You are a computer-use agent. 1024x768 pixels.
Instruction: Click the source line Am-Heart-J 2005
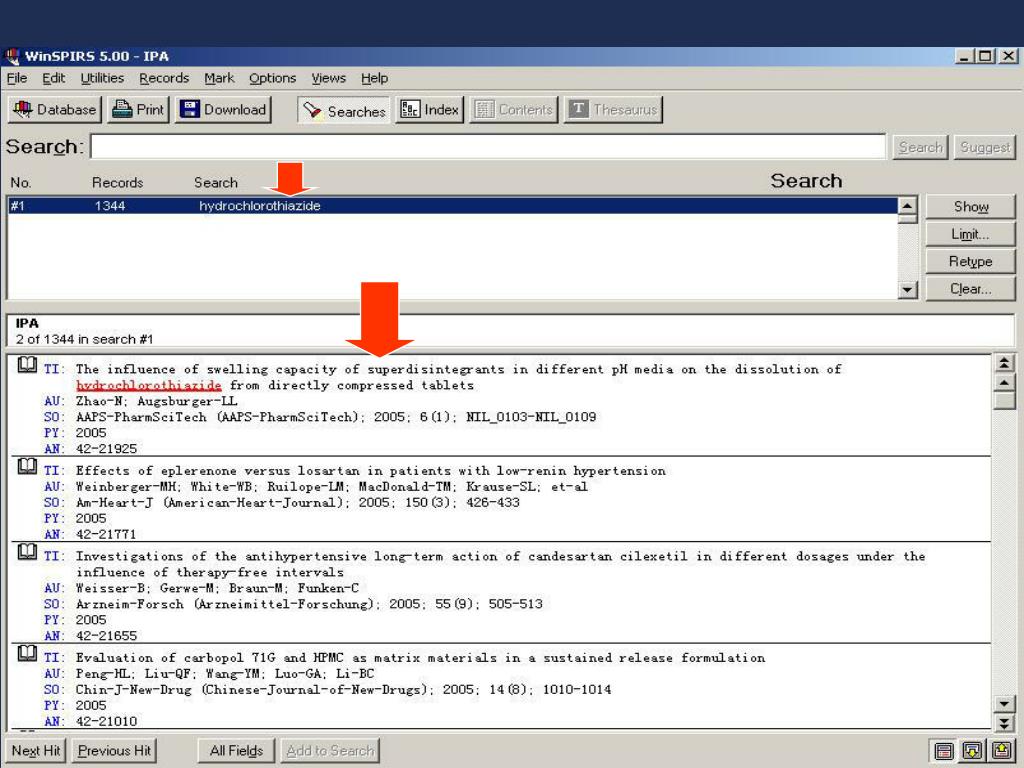click(x=298, y=503)
